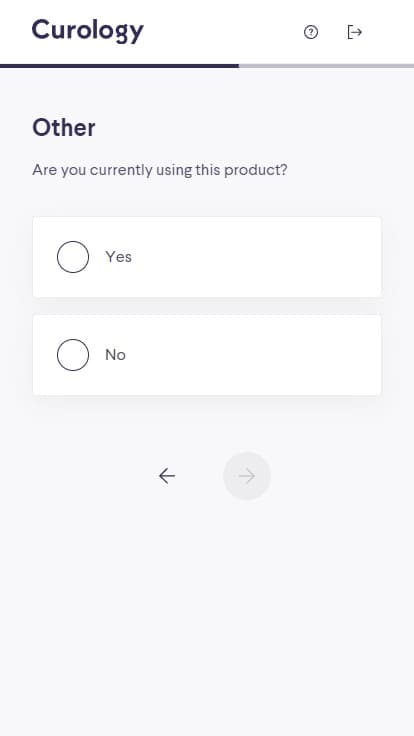Advance to the next question
The image size is (414, 736).
click(247, 476)
